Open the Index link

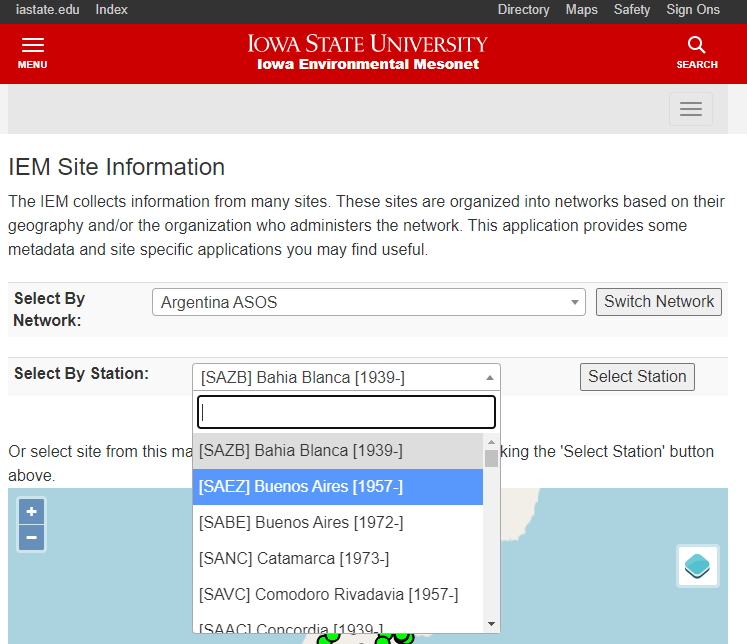pos(111,10)
